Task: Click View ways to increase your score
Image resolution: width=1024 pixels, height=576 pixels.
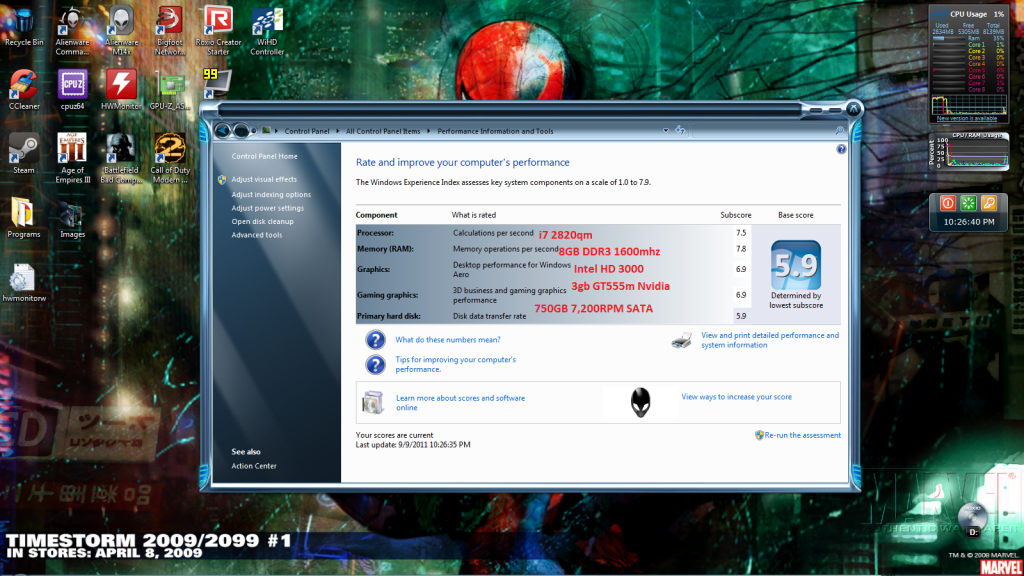Action: [736, 396]
